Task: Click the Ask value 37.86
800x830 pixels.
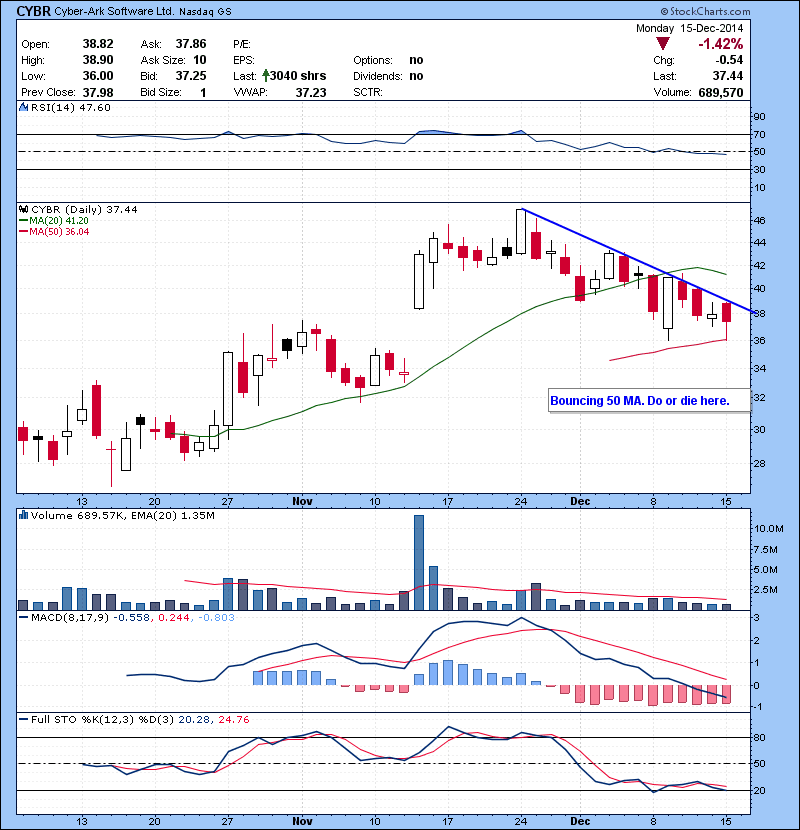Action: [x=191, y=44]
